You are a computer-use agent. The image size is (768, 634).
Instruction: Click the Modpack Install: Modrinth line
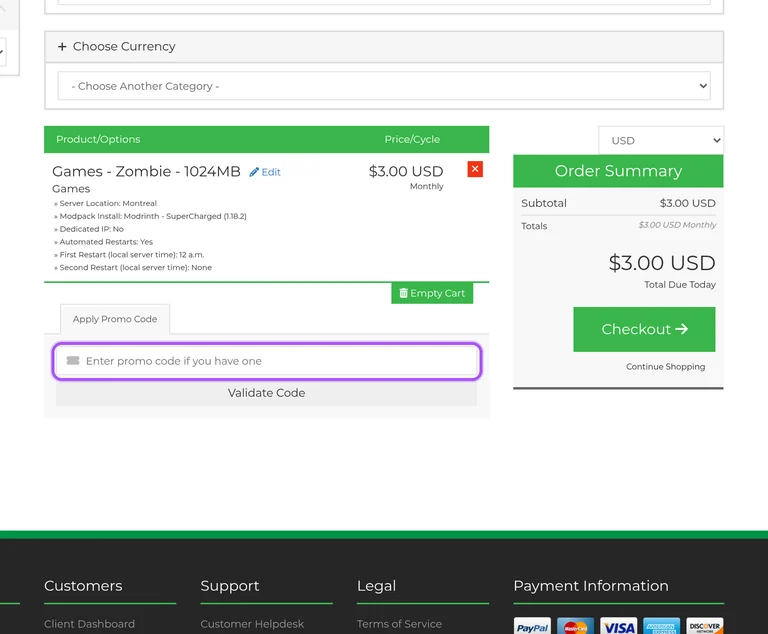click(150, 216)
